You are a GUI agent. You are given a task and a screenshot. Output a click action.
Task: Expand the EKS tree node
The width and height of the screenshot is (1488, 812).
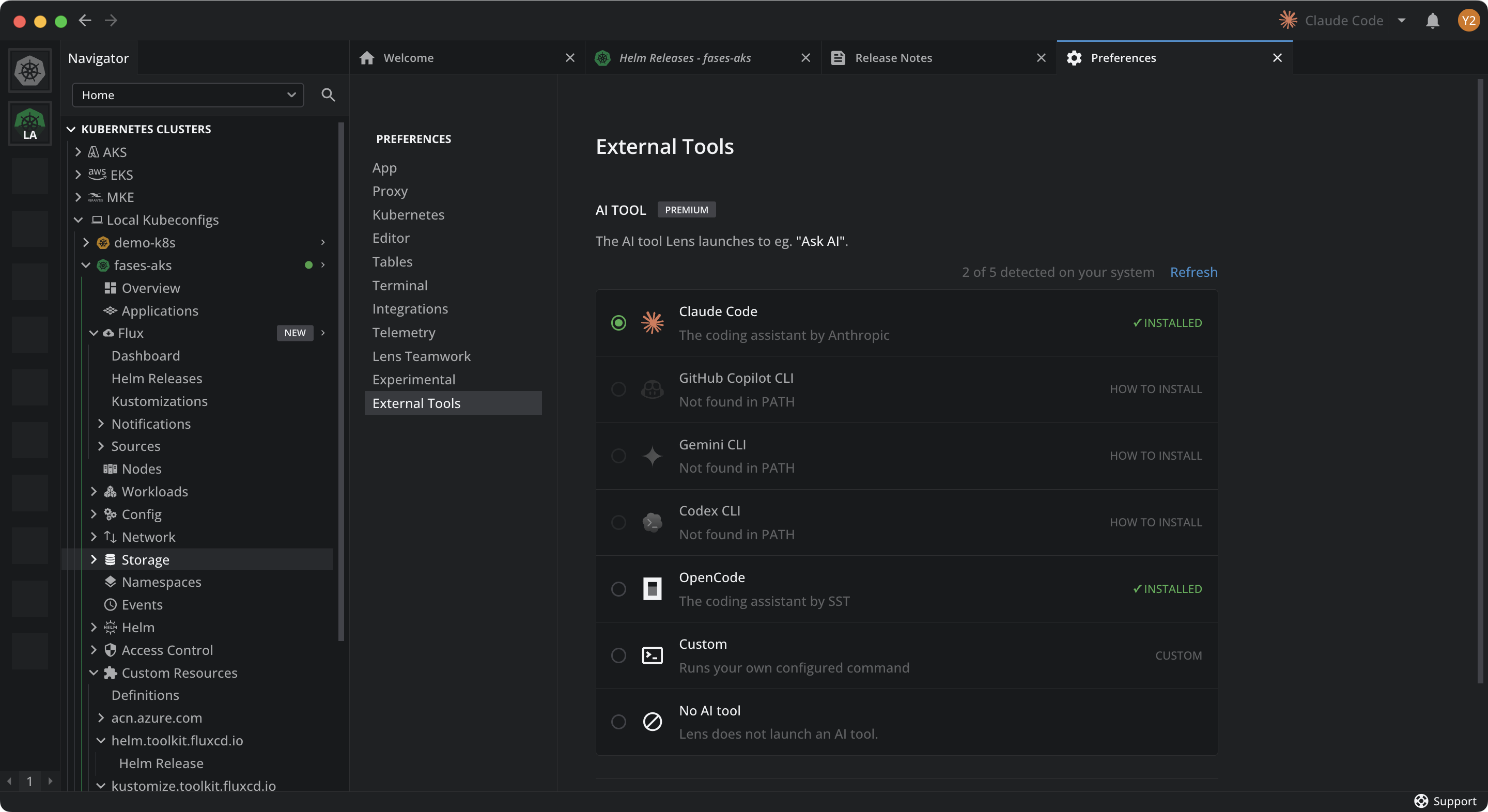pyautogui.click(x=78, y=175)
